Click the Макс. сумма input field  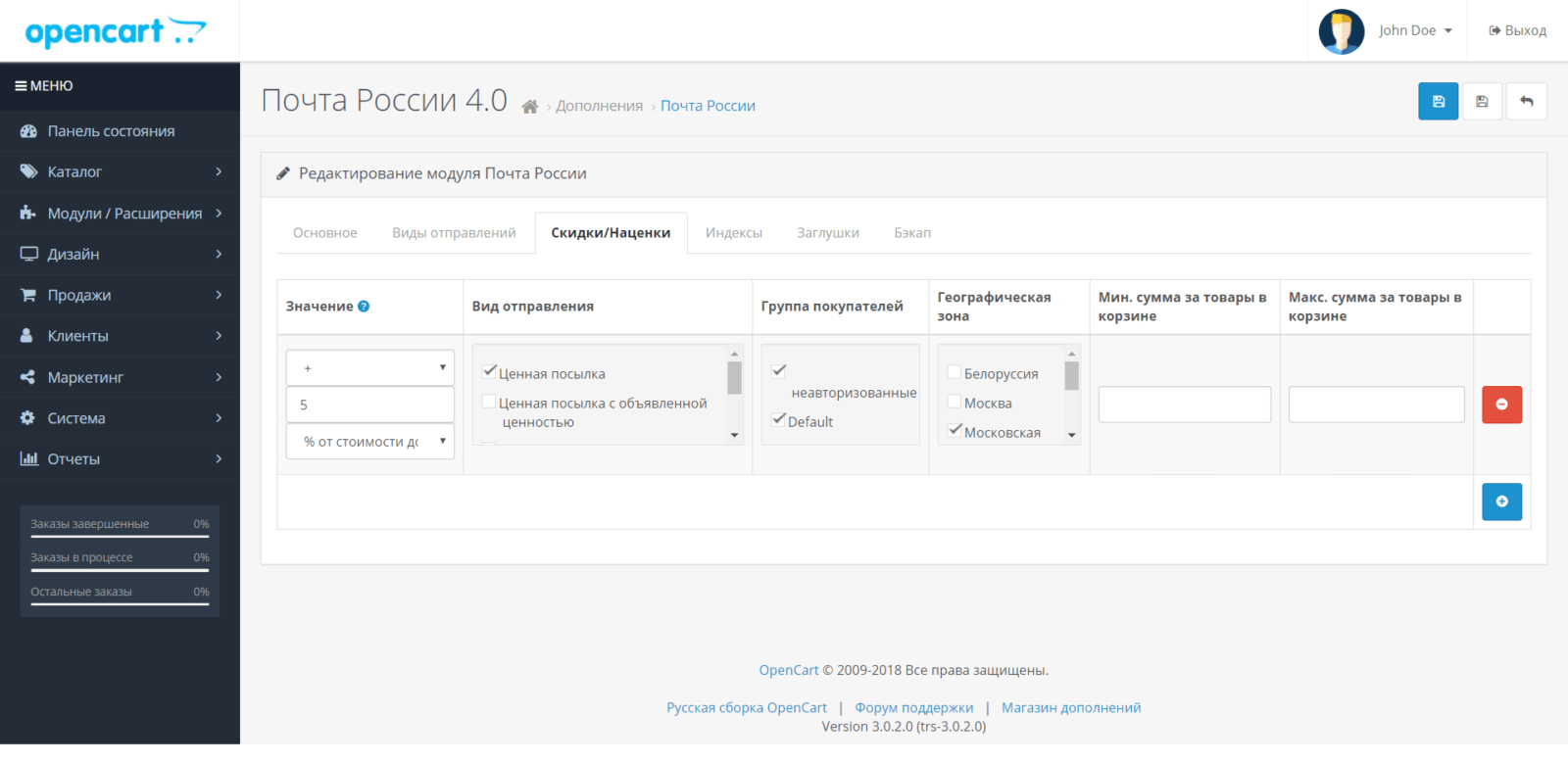[1376, 405]
